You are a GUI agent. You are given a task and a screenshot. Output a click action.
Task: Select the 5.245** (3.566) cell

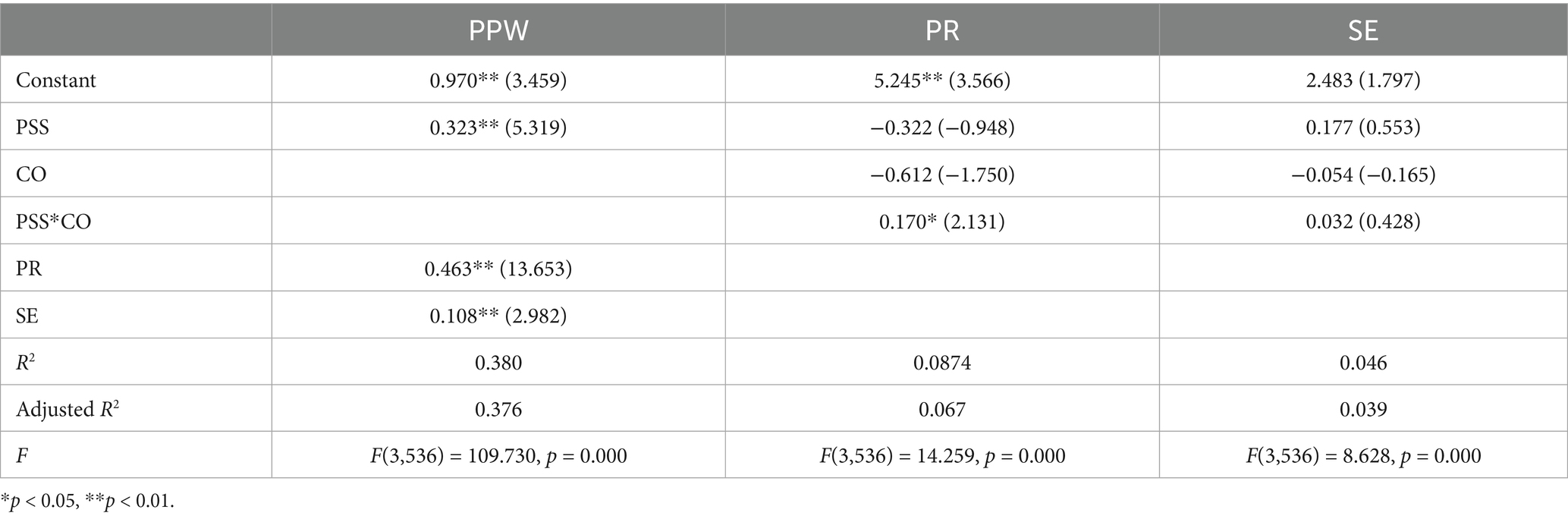click(x=942, y=80)
